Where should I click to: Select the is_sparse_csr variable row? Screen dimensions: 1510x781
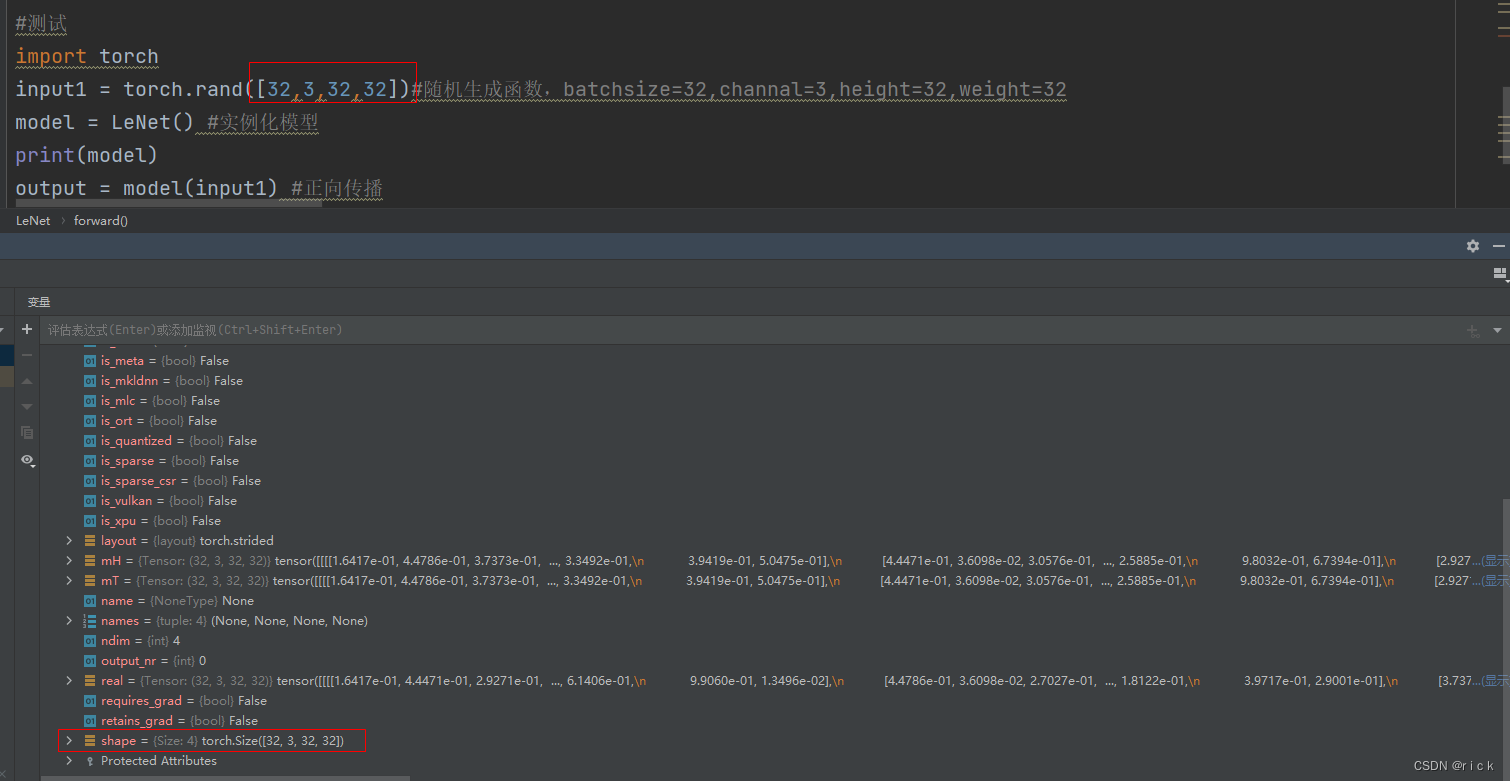pyautogui.click(x=172, y=481)
